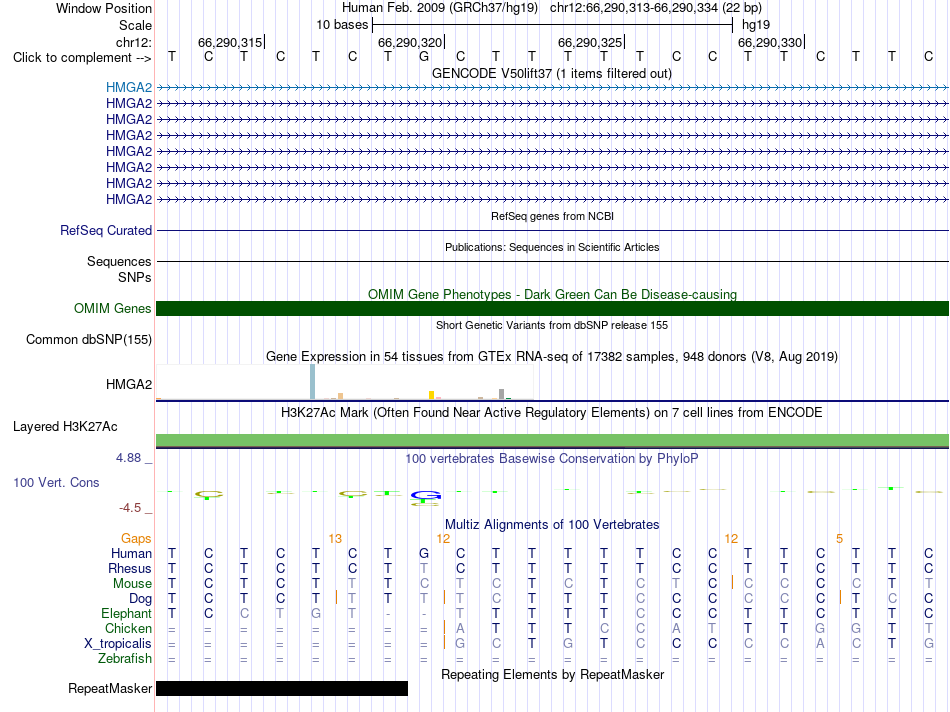
Task: Click the 66,290,315 ruler position
Action: click(x=230, y=42)
